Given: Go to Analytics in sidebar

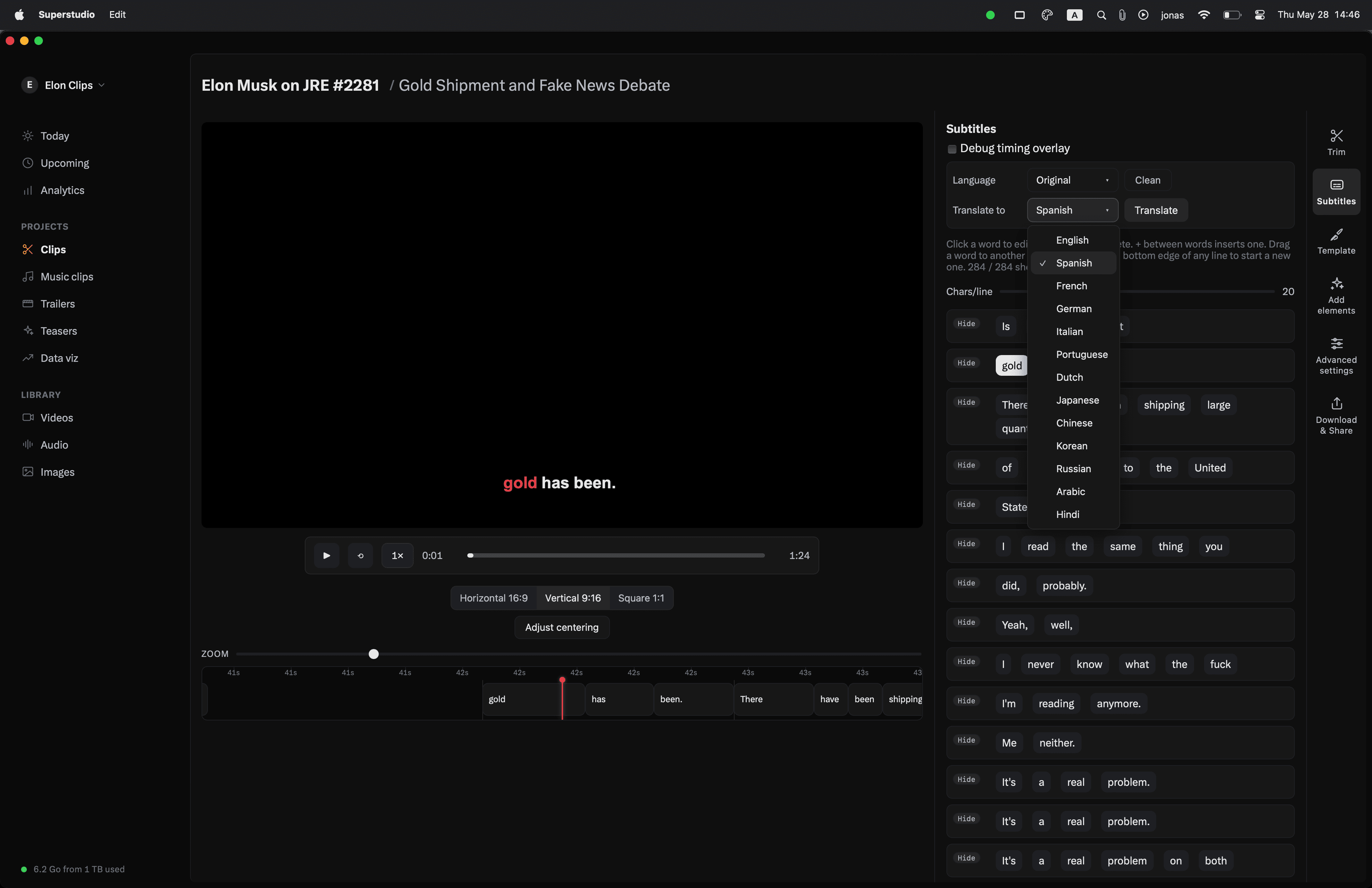Looking at the screenshot, I should click(62, 190).
